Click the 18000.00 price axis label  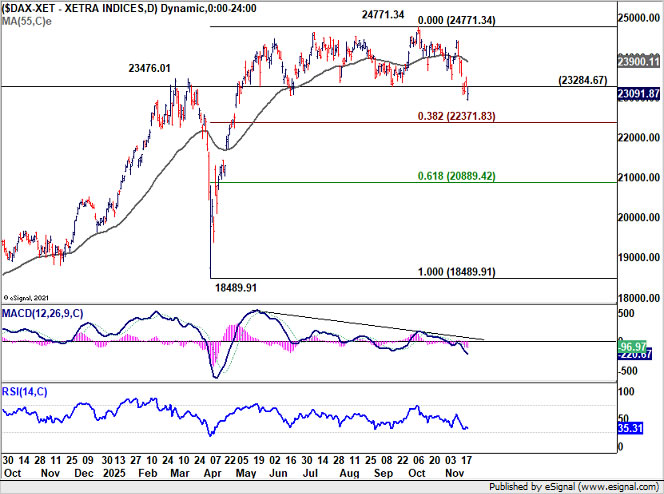639,298
